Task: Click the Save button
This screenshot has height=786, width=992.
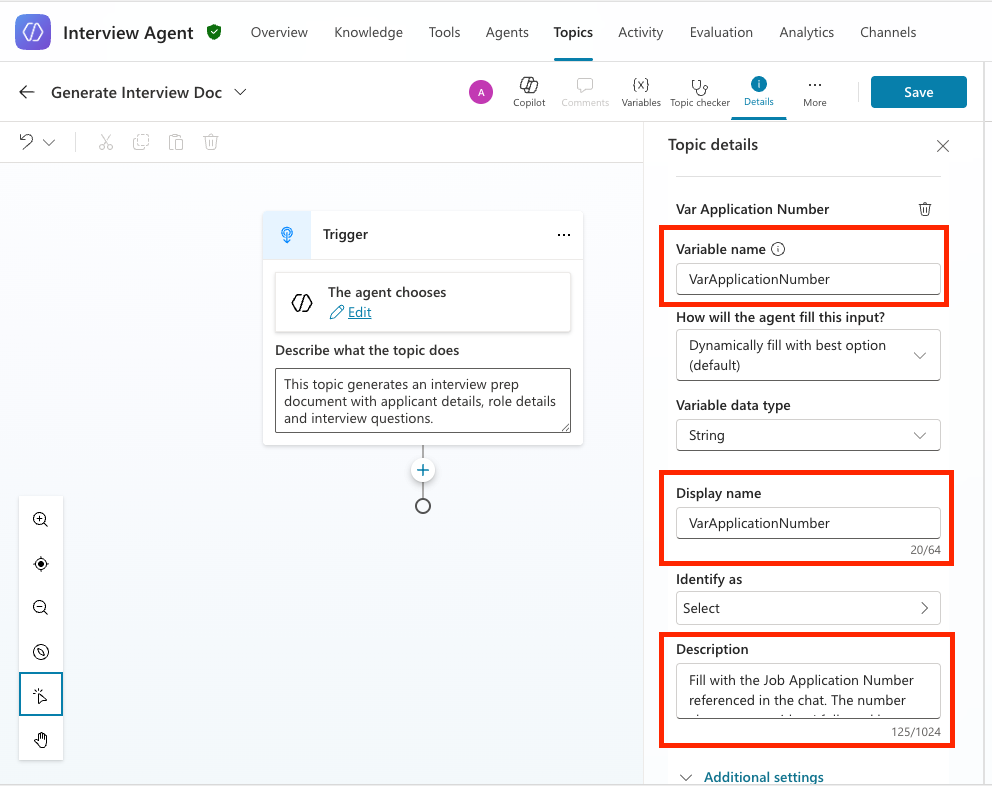Action: (918, 92)
